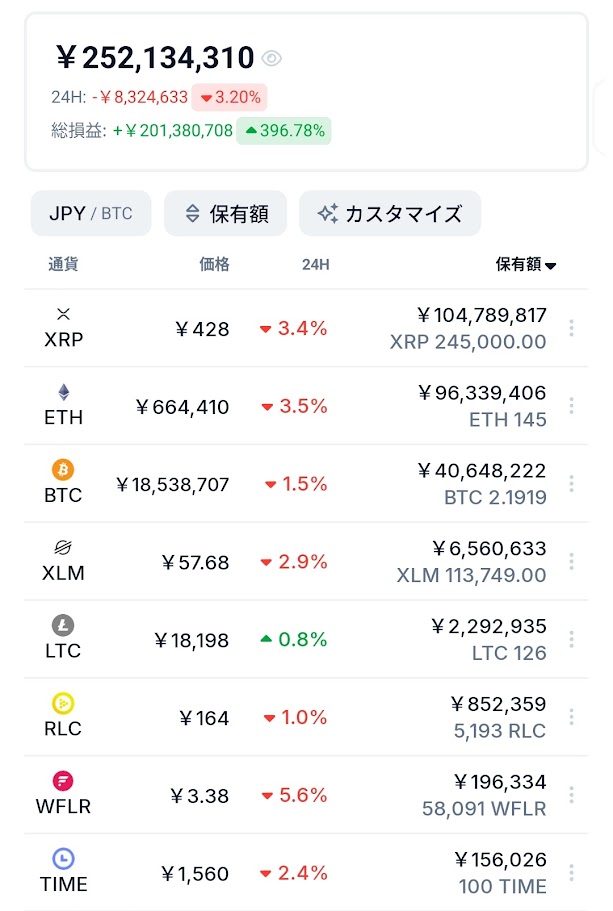
Task: Open the 保有額 sort selector button
Action: 226,213
